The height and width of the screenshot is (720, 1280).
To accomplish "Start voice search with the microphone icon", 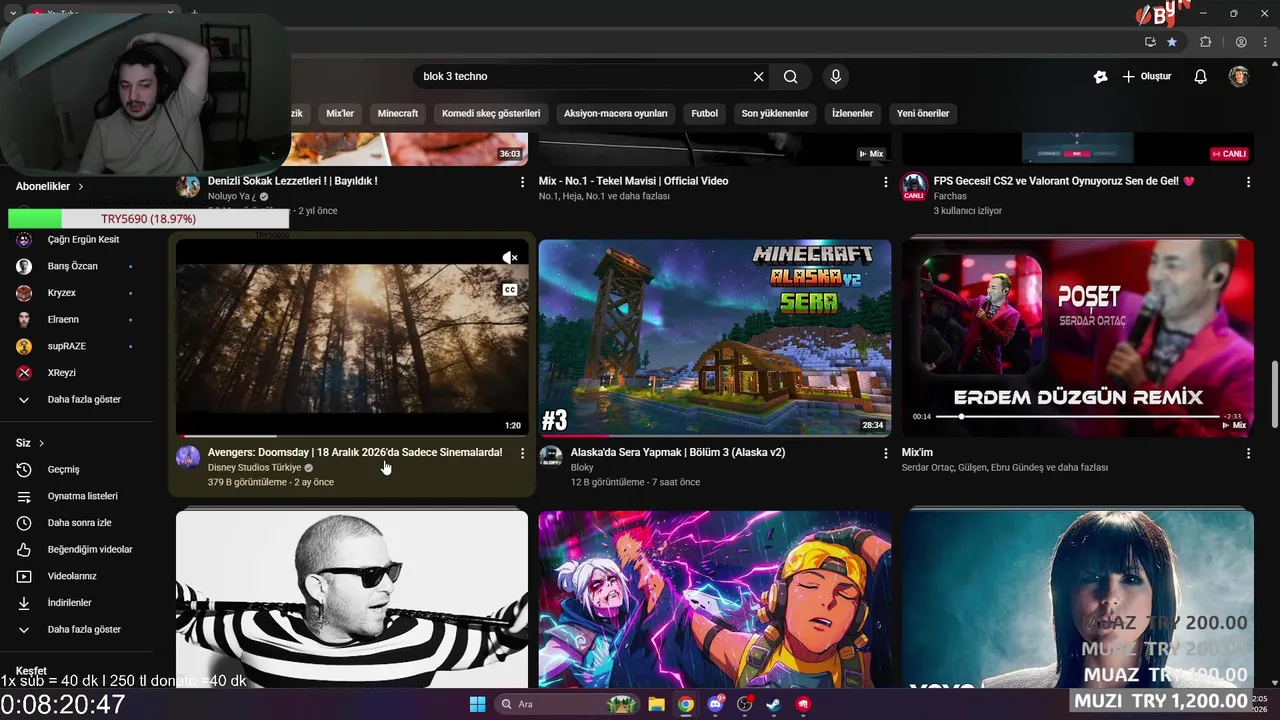I will 836,76.
